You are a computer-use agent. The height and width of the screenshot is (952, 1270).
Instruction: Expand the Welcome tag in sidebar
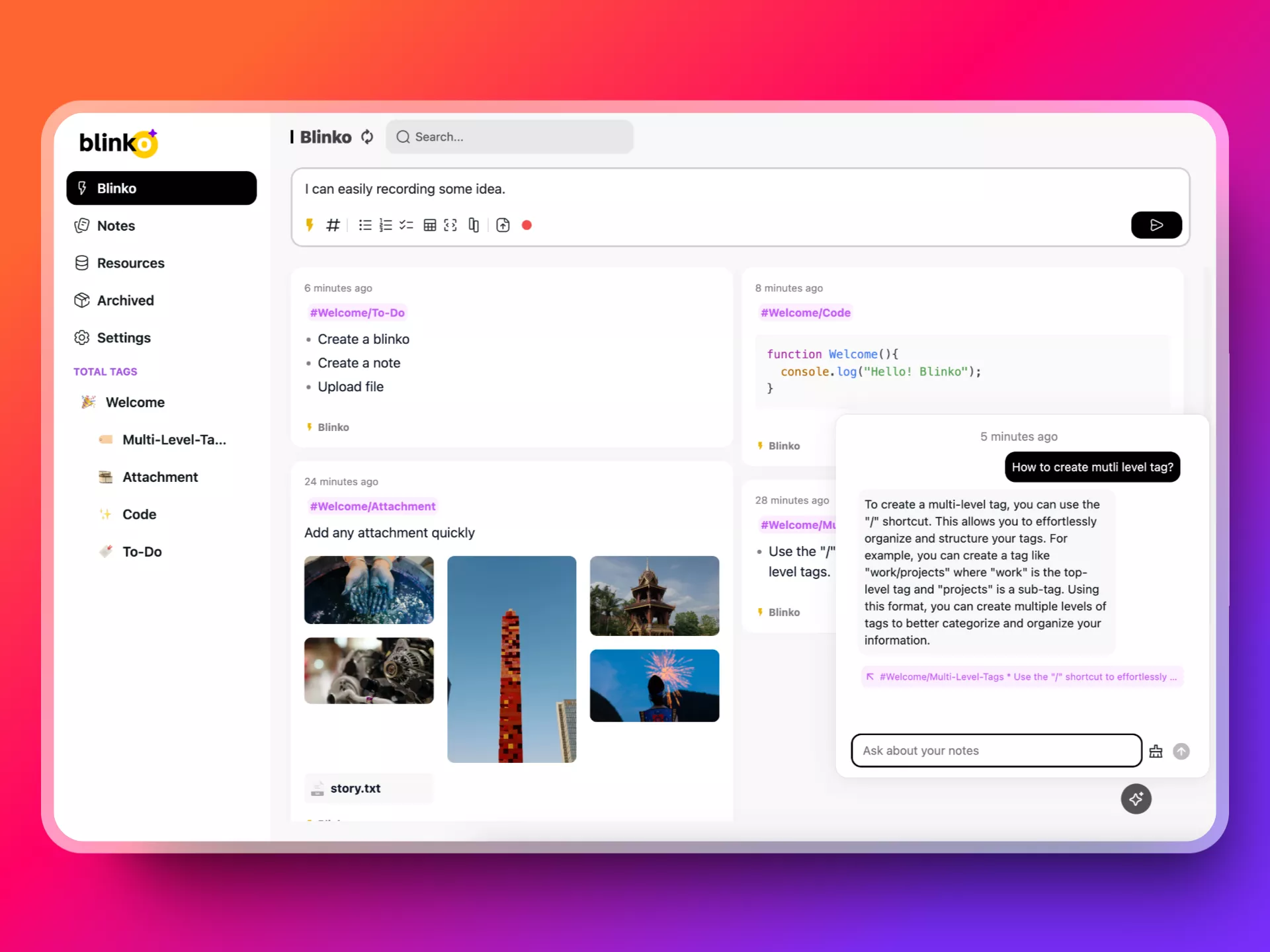(x=135, y=402)
